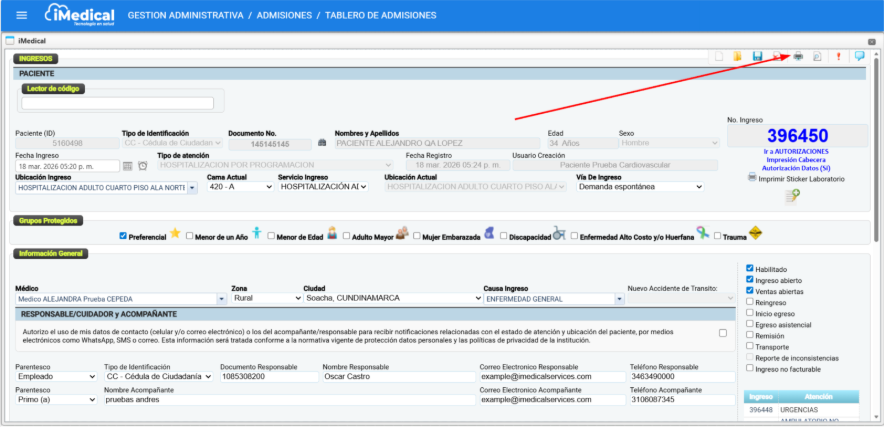Expand the Cama Actual dropdown
885x427 pixels.
pyautogui.click(x=239, y=187)
